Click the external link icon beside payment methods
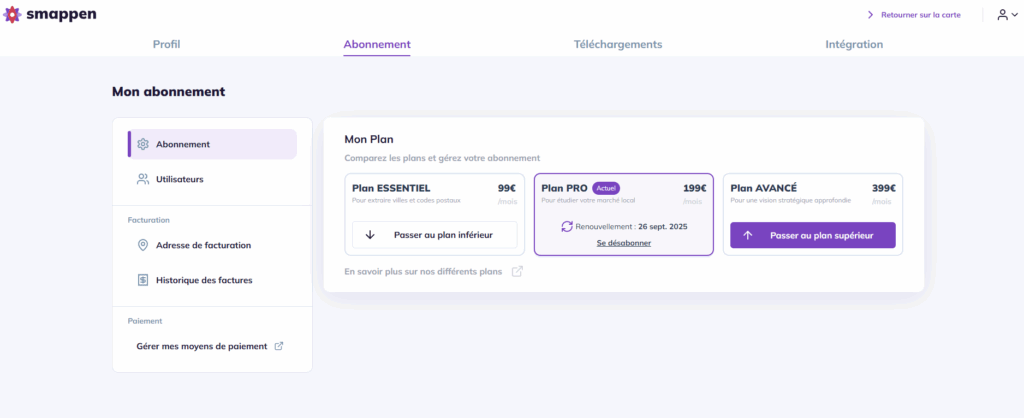1024x418 pixels. tap(279, 346)
